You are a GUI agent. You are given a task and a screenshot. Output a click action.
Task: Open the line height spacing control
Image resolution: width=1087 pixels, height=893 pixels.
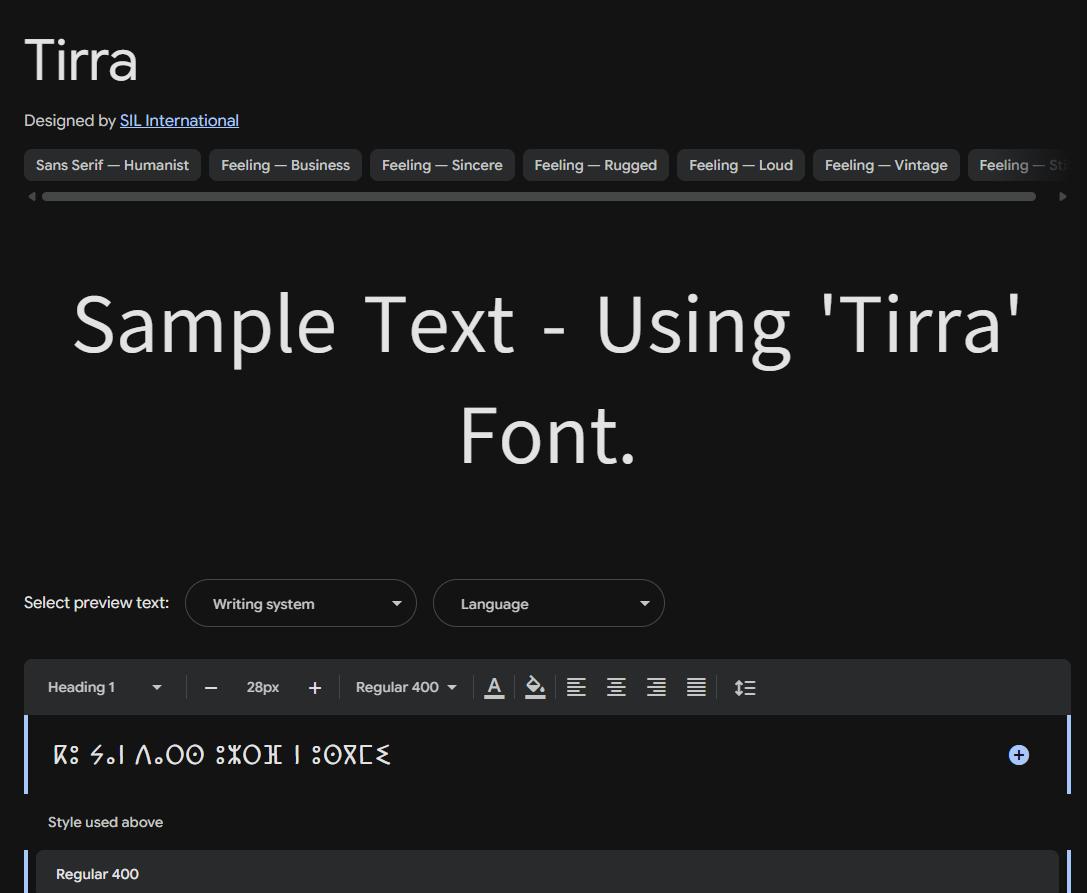(745, 687)
